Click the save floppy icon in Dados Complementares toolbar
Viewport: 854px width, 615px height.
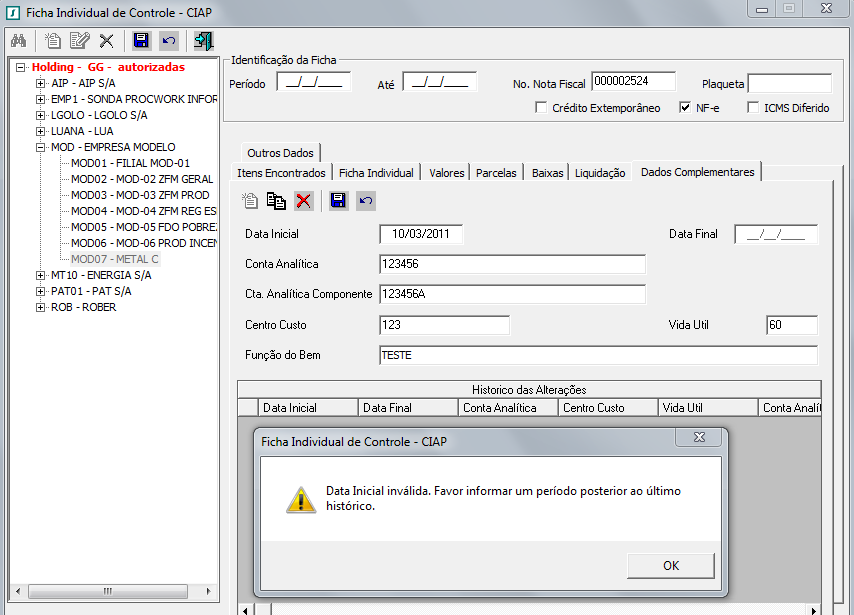tap(338, 201)
